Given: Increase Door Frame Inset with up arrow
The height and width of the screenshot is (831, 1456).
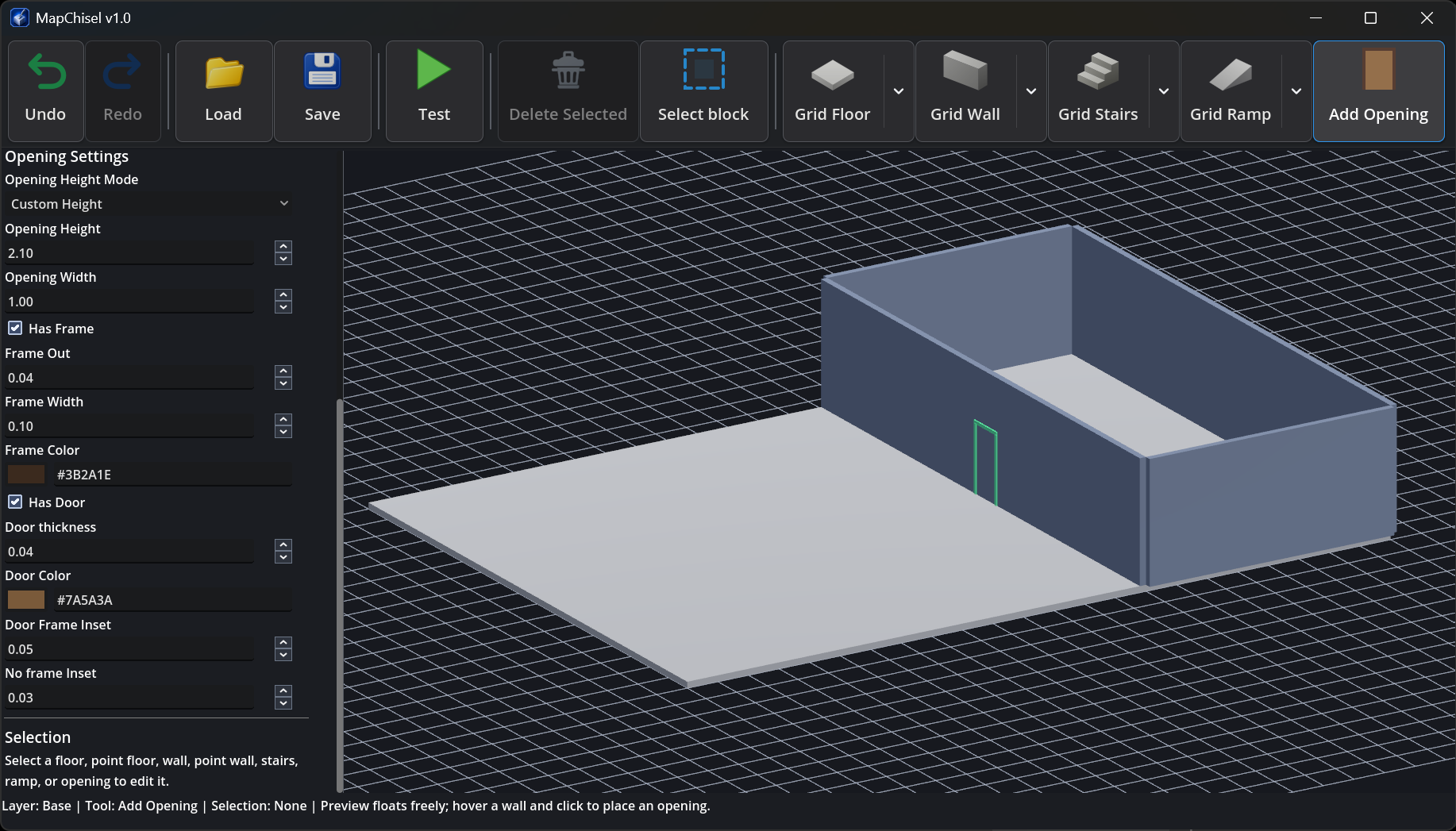Looking at the screenshot, I should point(283,643).
